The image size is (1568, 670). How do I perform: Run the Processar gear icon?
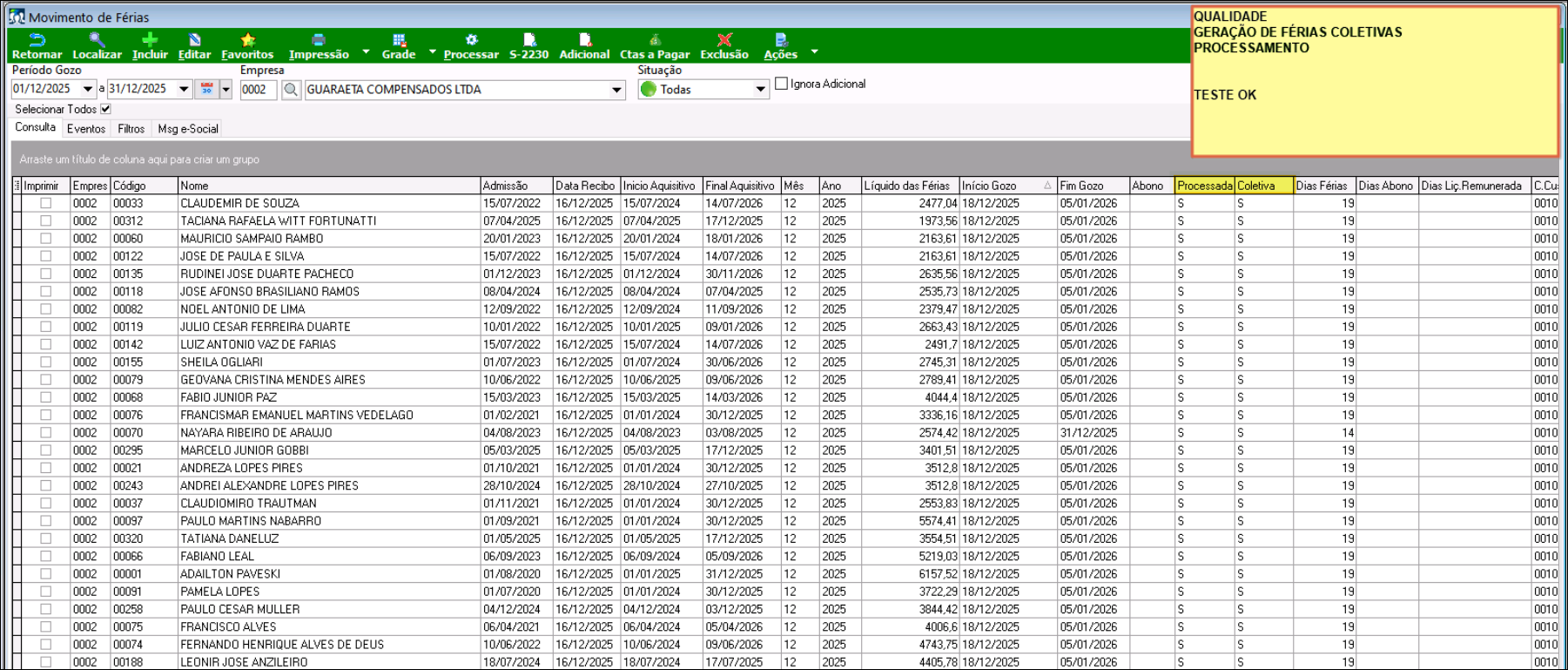471,40
